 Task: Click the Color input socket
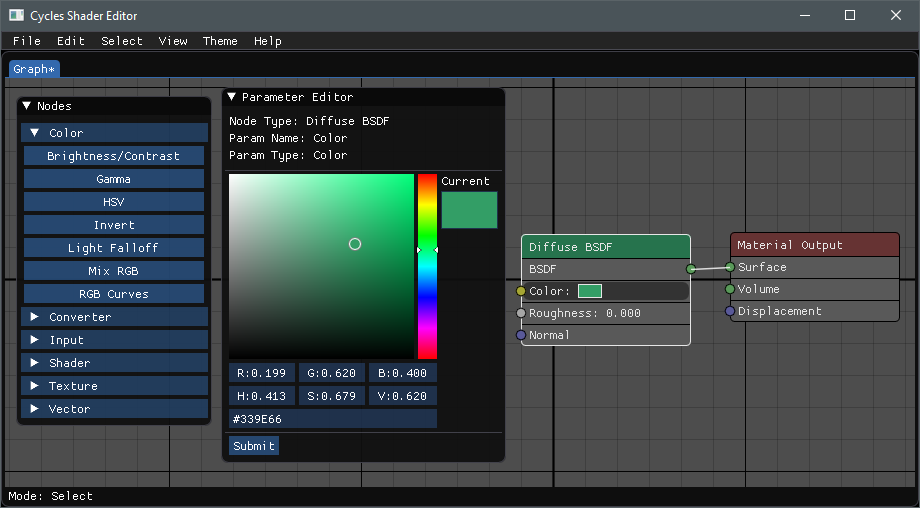pyautogui.click(x=520, y=291)
